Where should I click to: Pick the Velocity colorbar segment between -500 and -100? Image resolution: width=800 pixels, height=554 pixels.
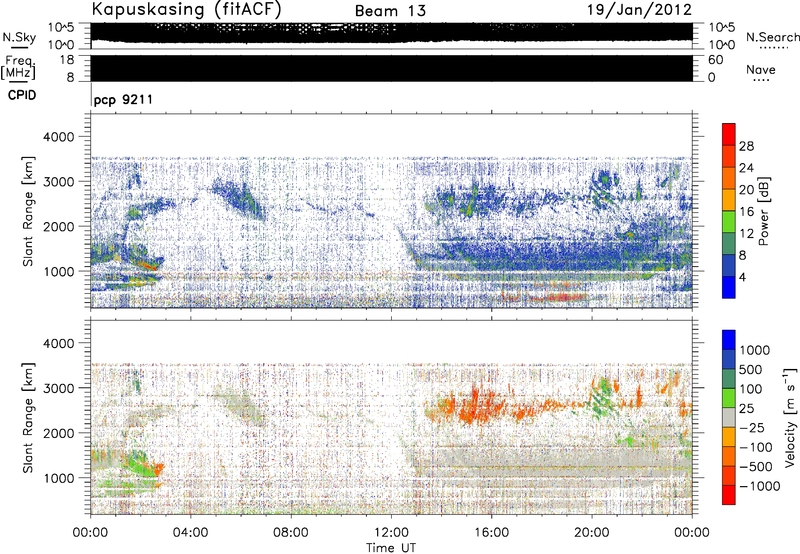(729, 456)
